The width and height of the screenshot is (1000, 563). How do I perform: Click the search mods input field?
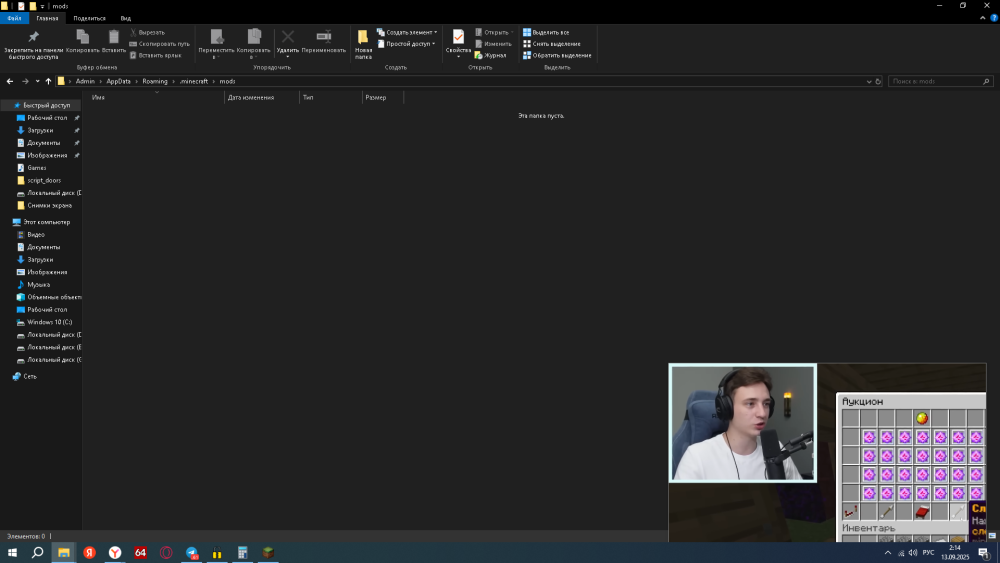[x=940, y=82]
